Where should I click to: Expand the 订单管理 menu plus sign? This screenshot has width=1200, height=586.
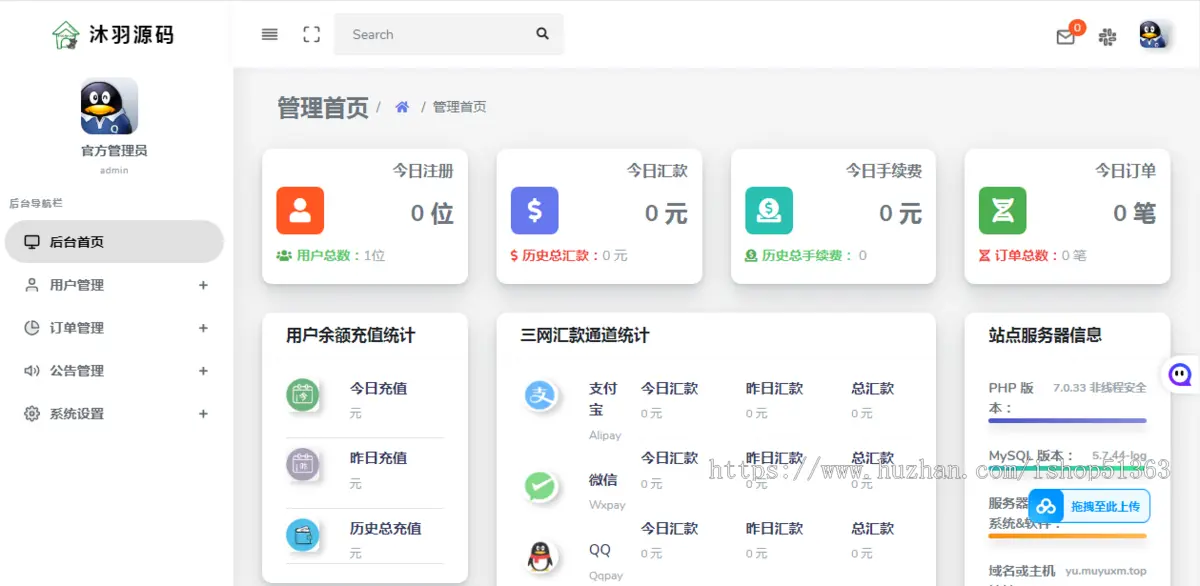tap(203, 328)
